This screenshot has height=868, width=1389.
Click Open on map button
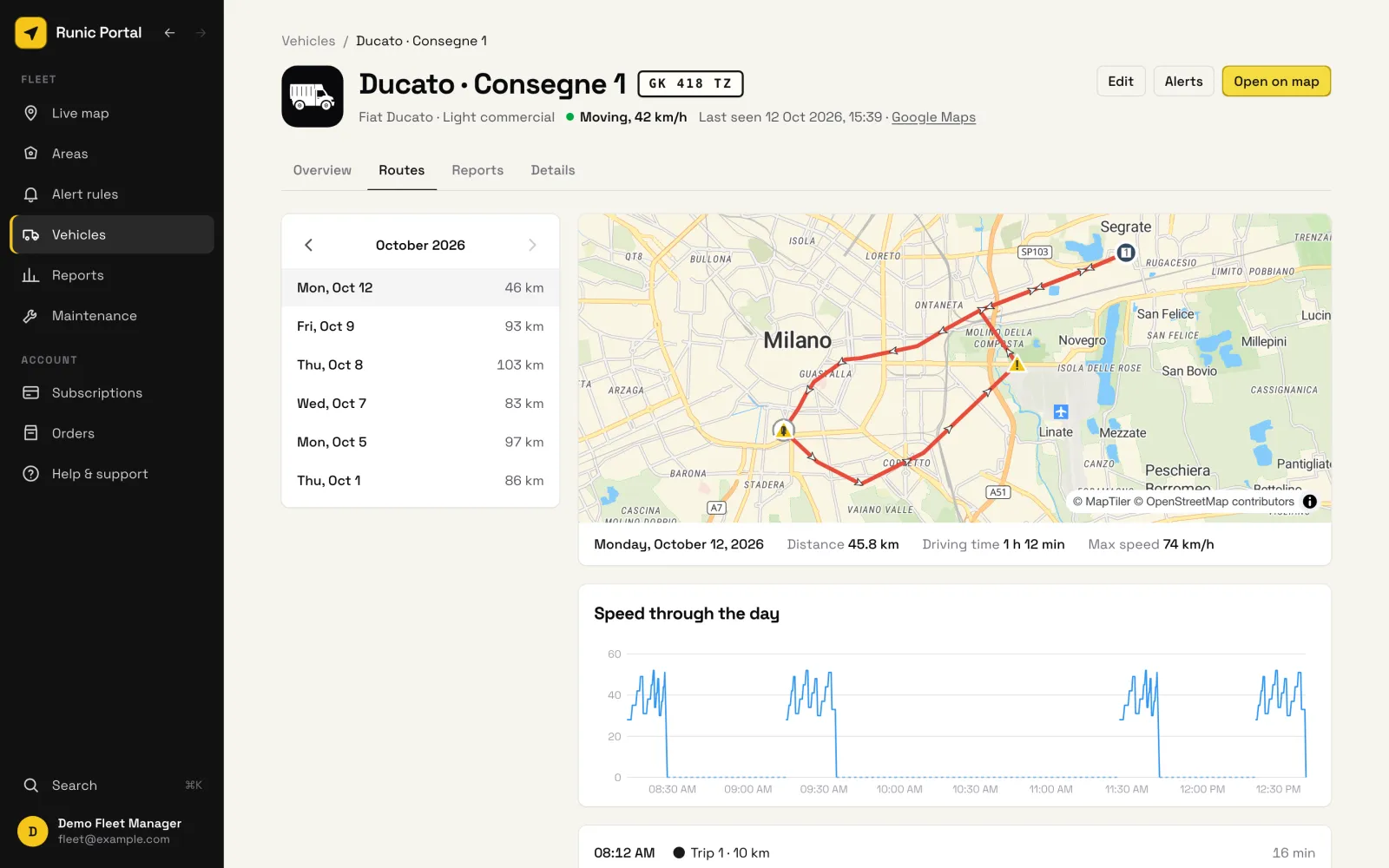(1276, 82)
